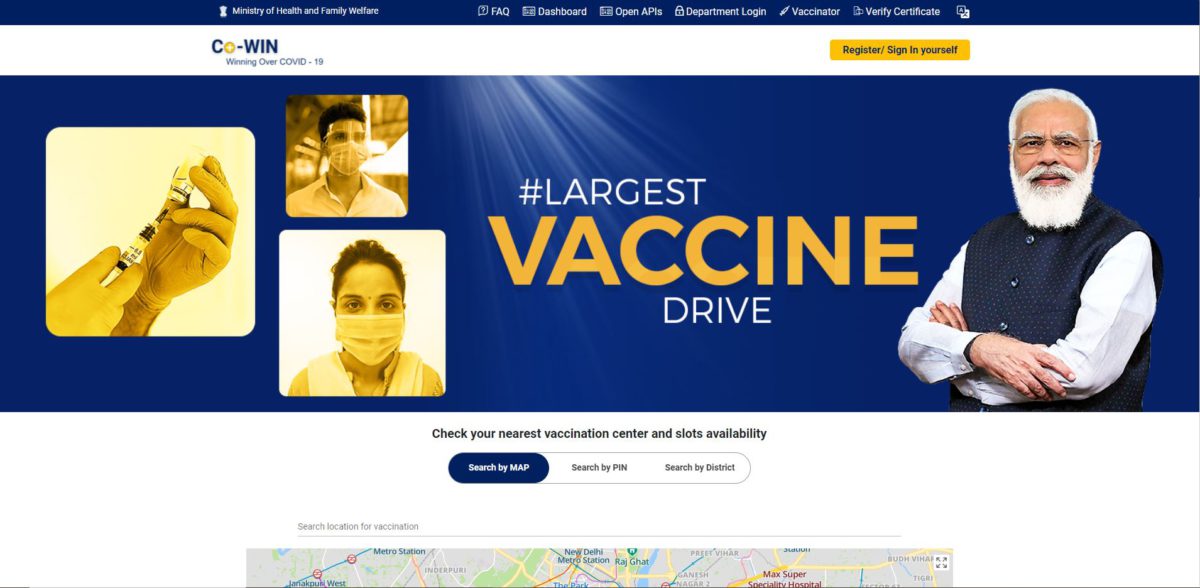
Task: Focus the Search location for vaccination field
Action: click(x=599, y=526)
